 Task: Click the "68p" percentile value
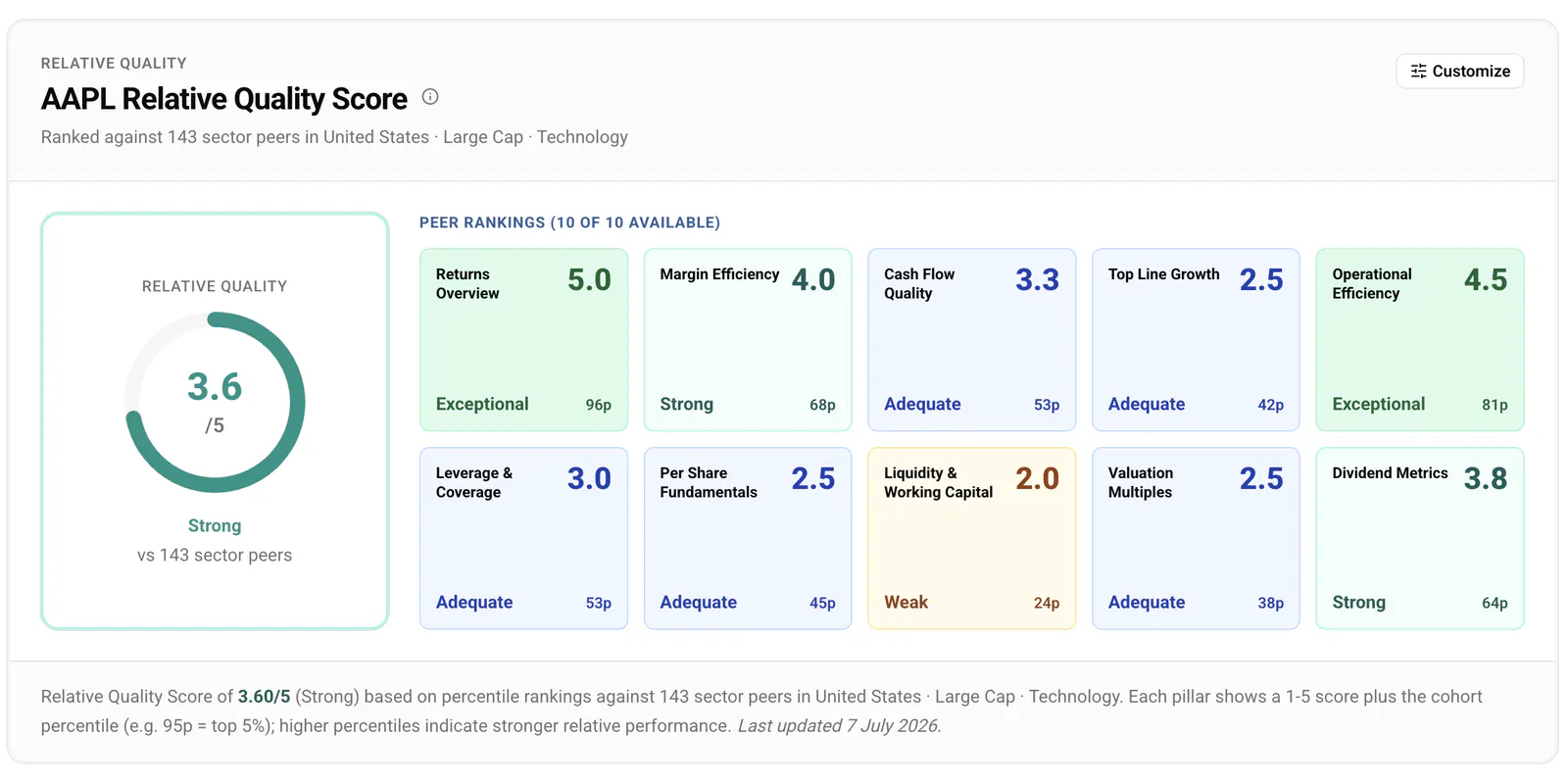pyautogui.click(x=822, y=405)
